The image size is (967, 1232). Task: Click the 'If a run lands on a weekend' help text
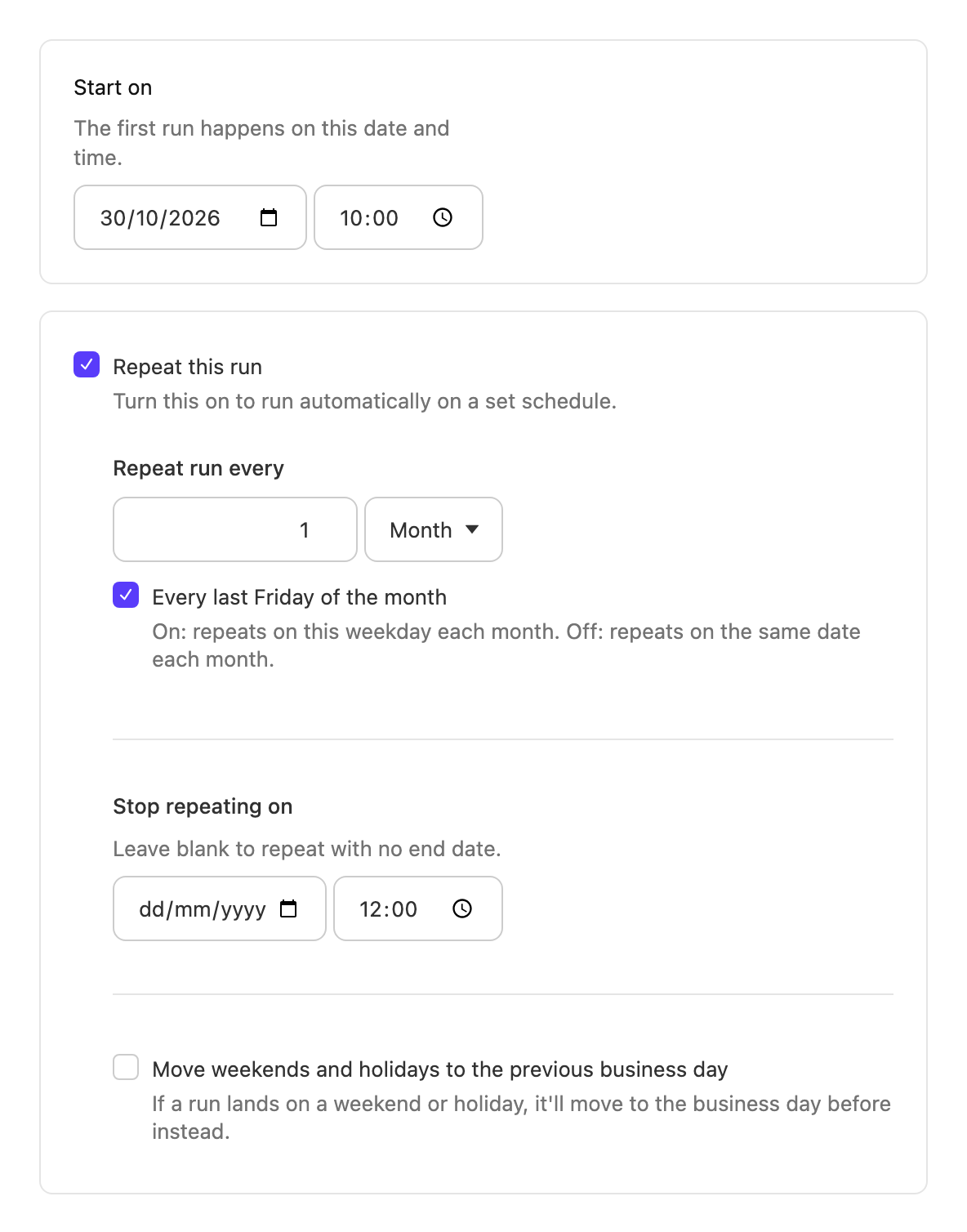[x=521, y=1118]
